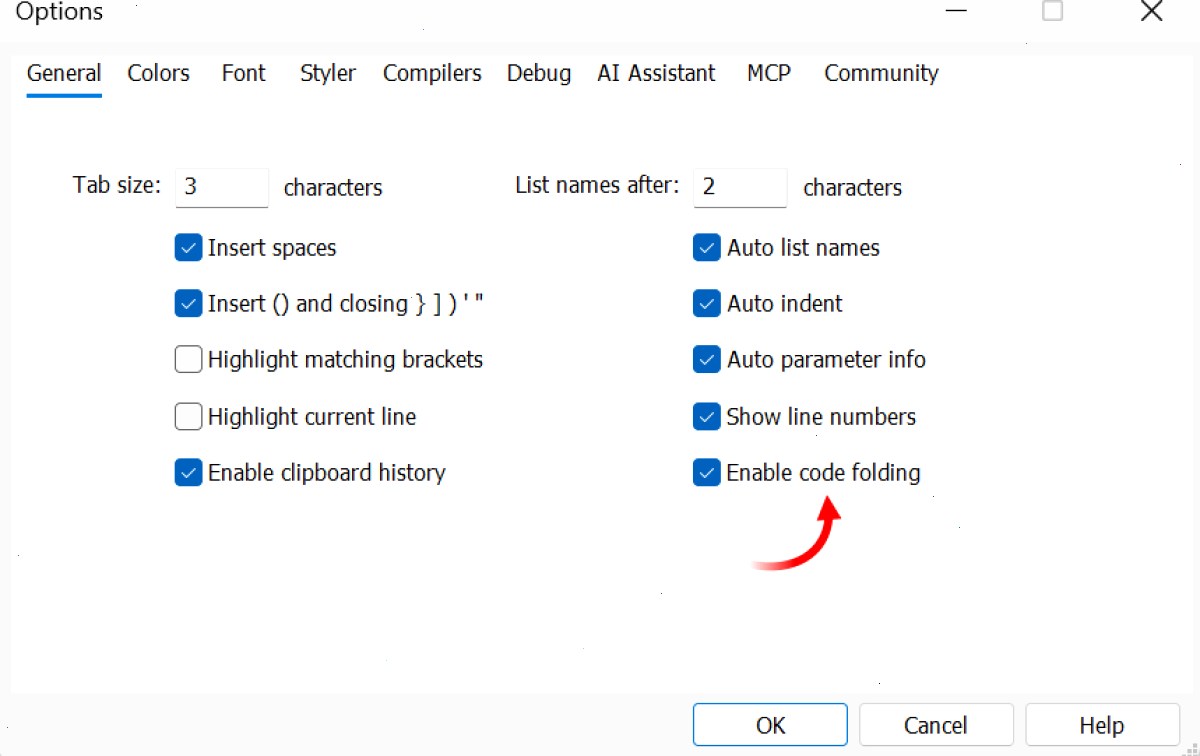The image size is (1200, 756).
Task: Disable Auto parameter info
Action: tap(707, 360)
